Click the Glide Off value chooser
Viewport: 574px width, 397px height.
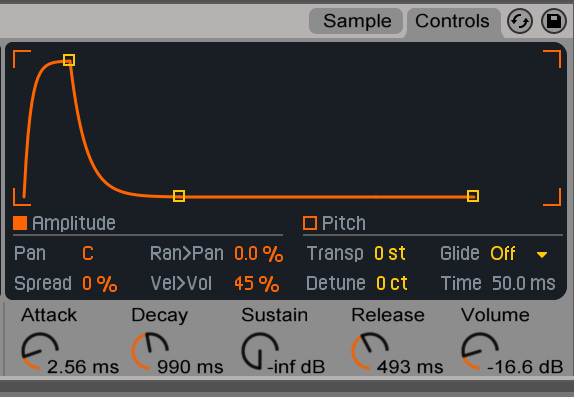coord(503,253)
